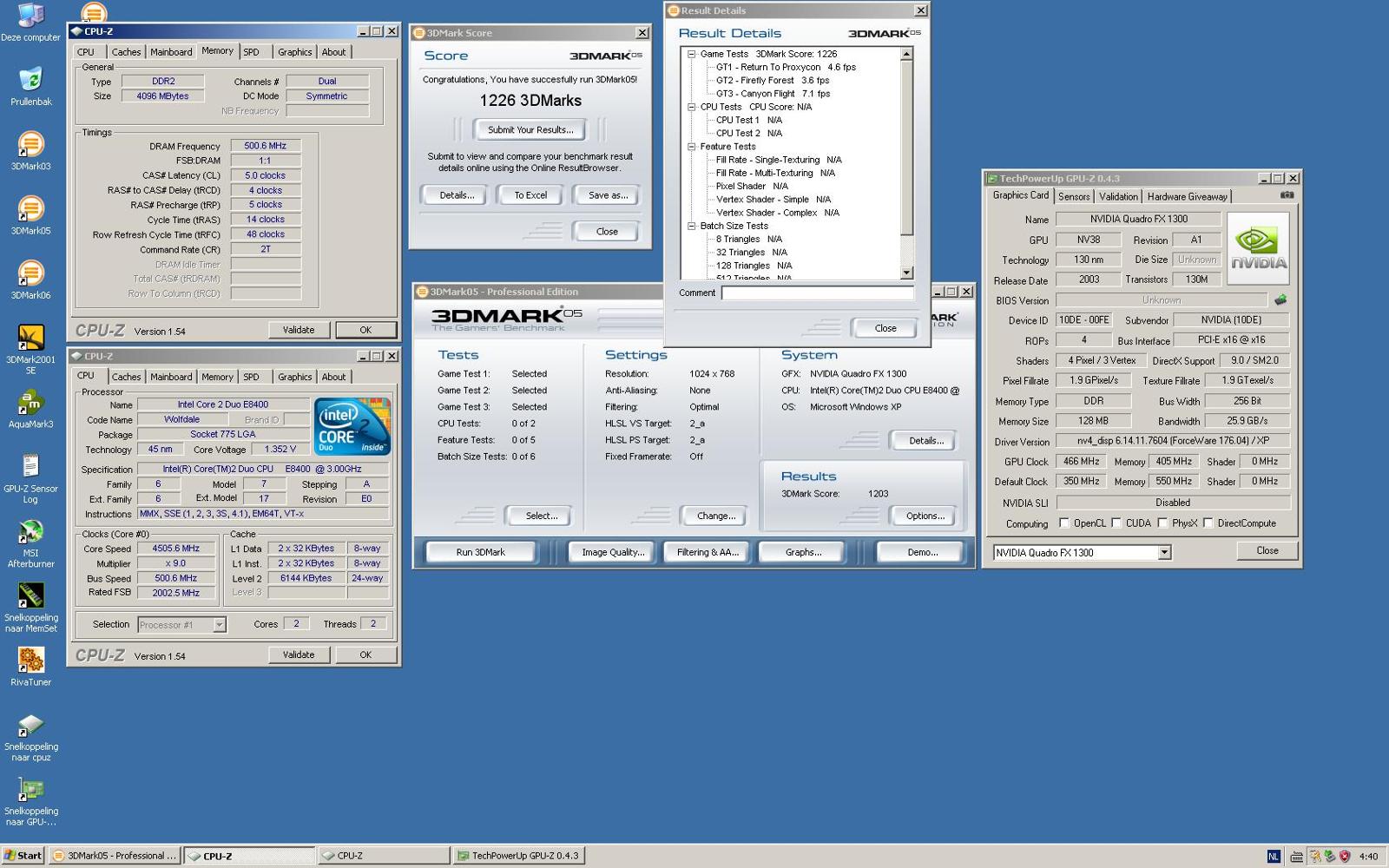Open GPU-Z Sensor Log file icon
This screenshot has width=1389, height=868.
tap(31, 478)
